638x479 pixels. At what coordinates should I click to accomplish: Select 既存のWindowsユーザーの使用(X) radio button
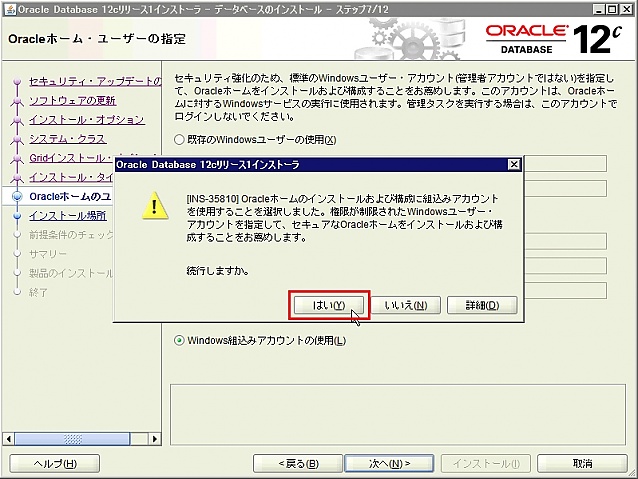(179, 140)
